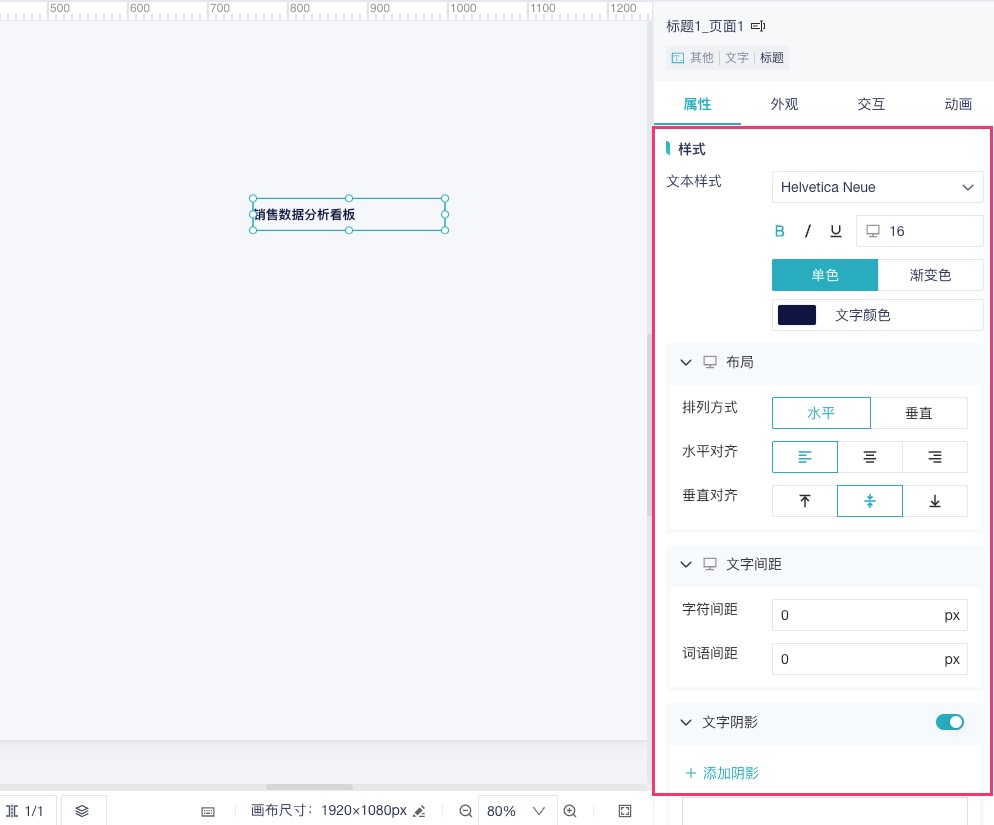Open the 80% zoom level dropdown
The image size is (994, 825).
(517, 811)
